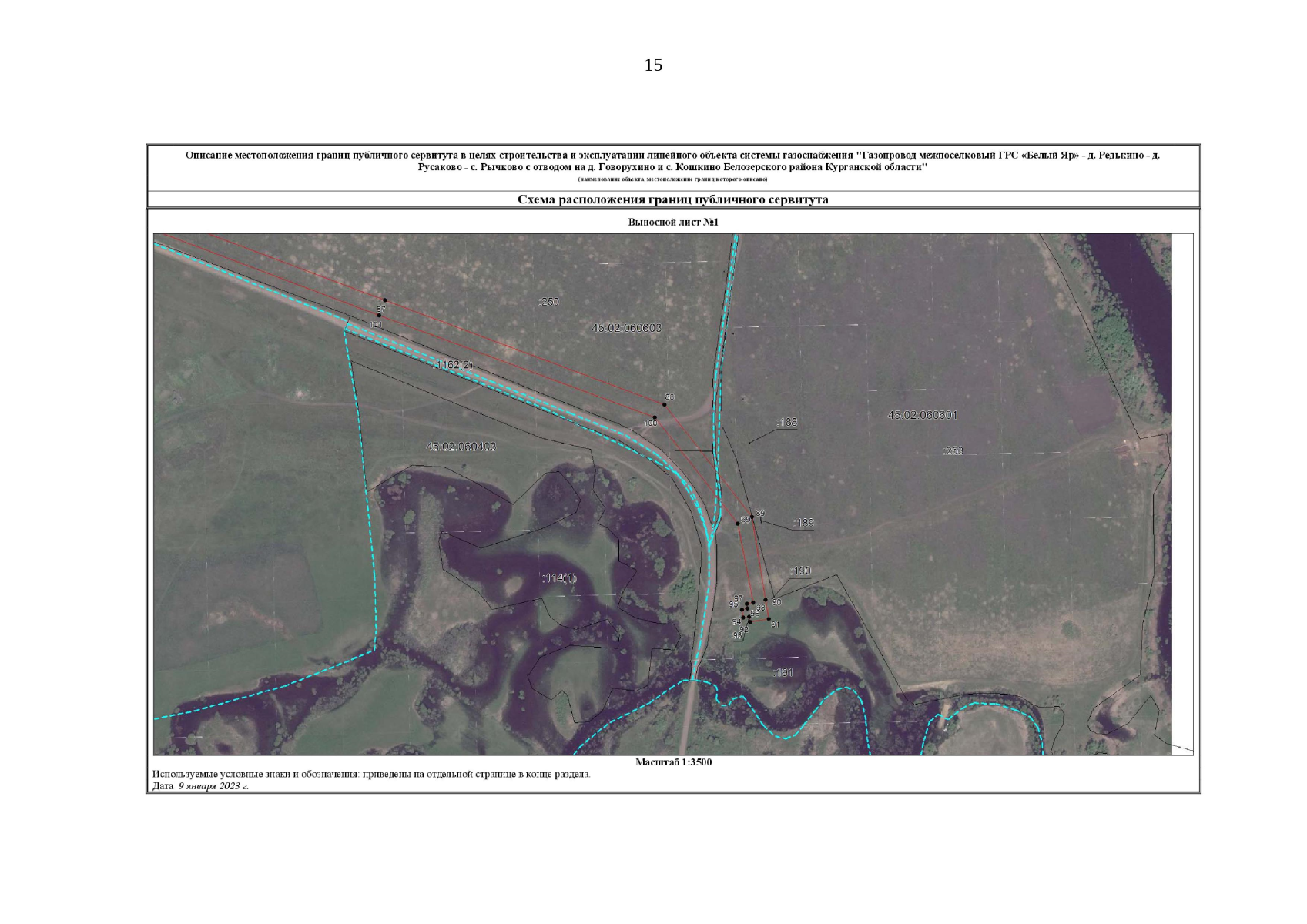
Task: Click boundary point 90 marker
Action: pos(765,599)
